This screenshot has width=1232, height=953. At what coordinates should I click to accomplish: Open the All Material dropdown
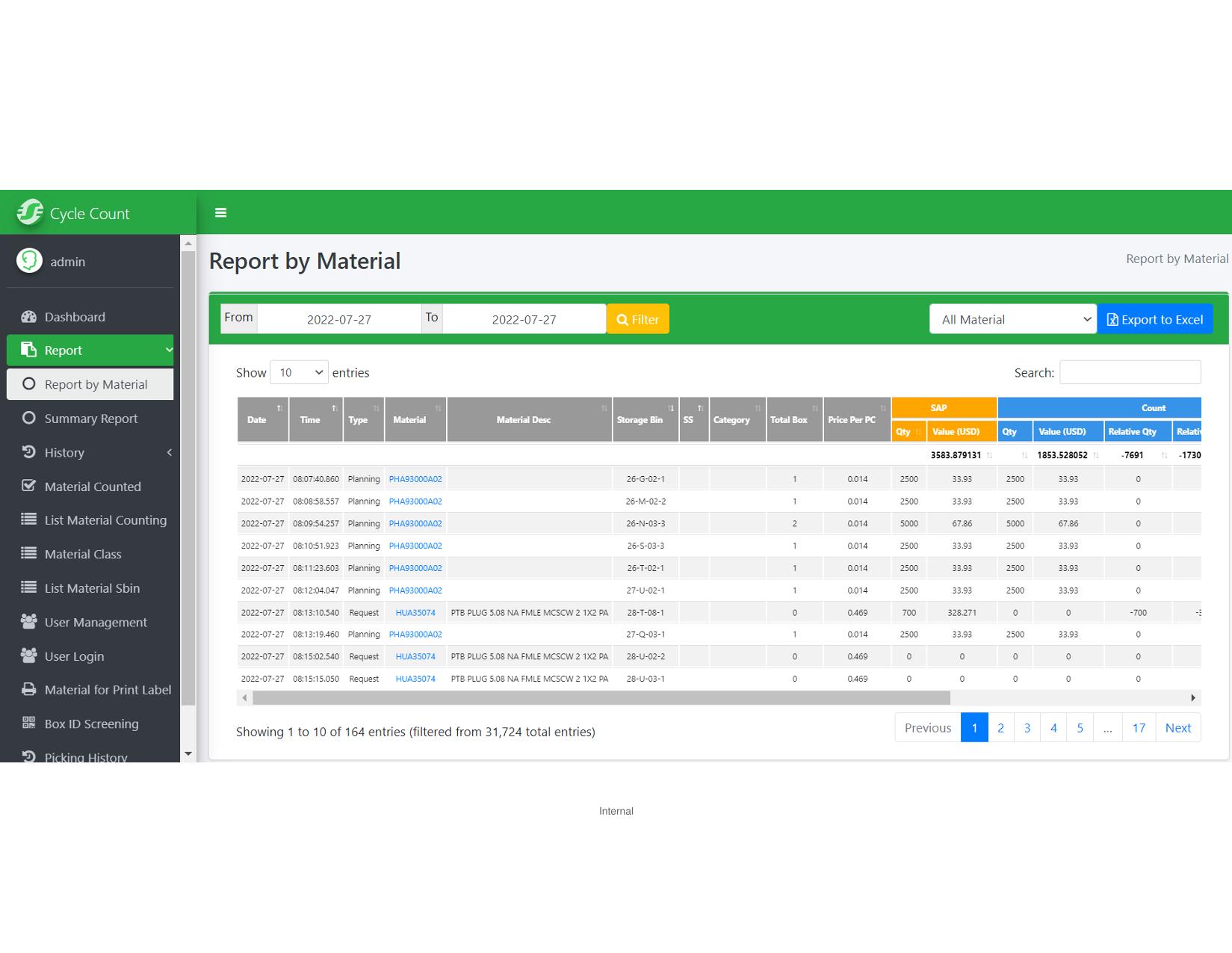tap(1012, 319)
